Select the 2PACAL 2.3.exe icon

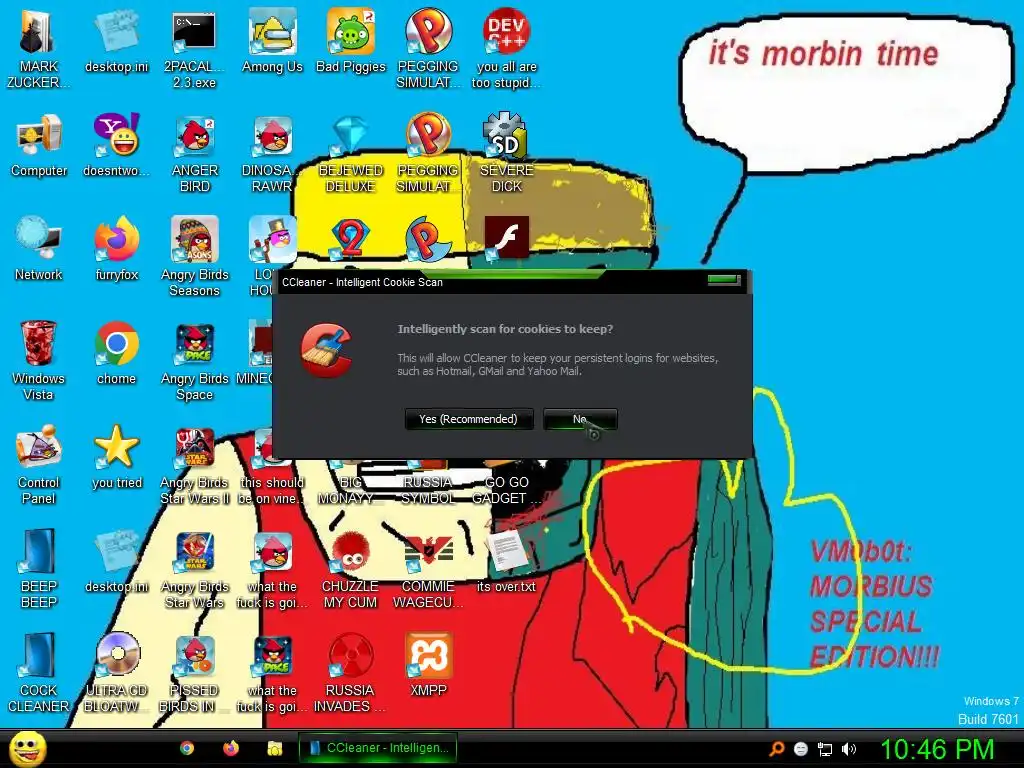194,50
